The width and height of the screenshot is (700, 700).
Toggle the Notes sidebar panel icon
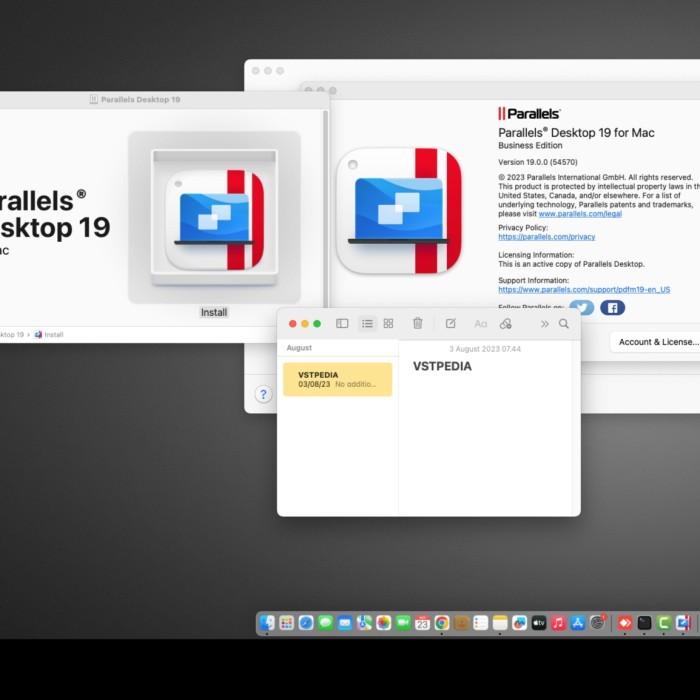(x=342, y=324)
